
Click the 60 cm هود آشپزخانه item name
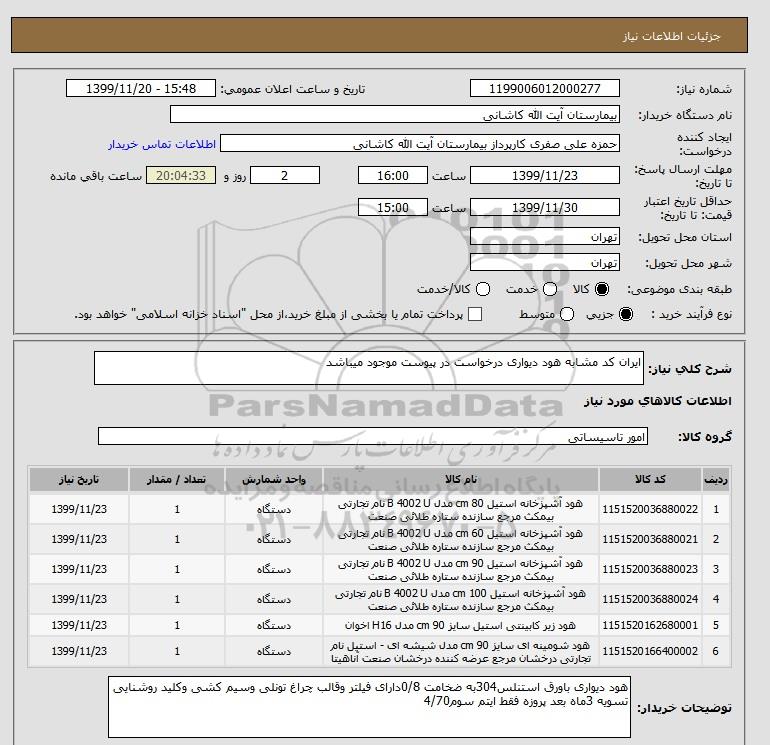461,540
